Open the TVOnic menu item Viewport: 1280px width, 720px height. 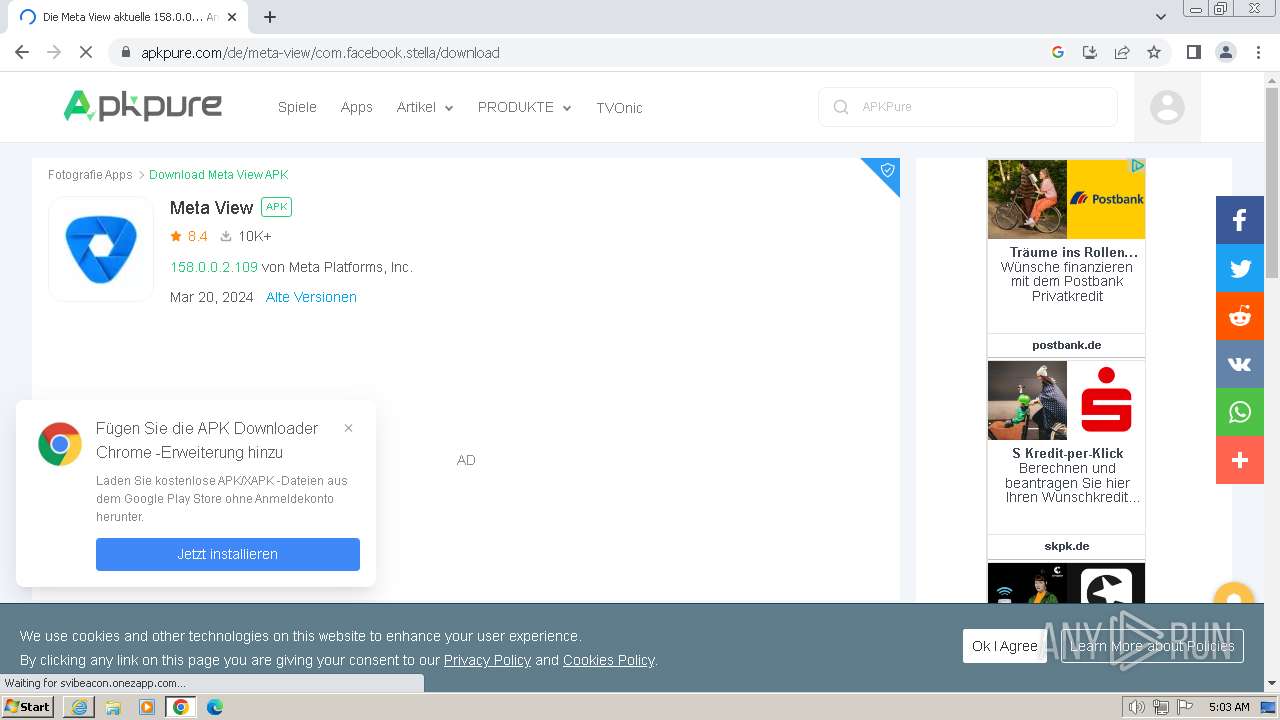point(619,108)
